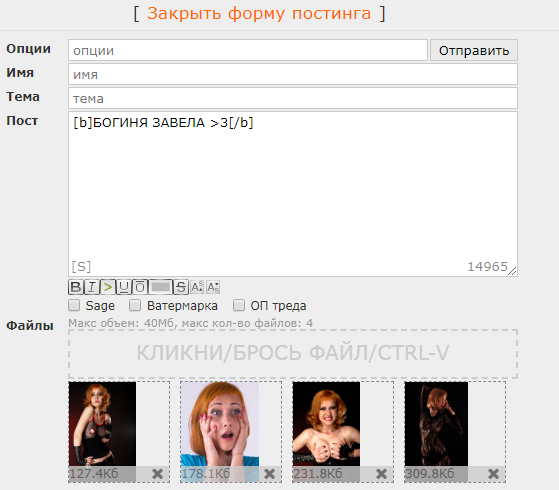Apply subscript formatting button
The height and width of the screenshot is (490, 559).
click(x=213, y=287)
